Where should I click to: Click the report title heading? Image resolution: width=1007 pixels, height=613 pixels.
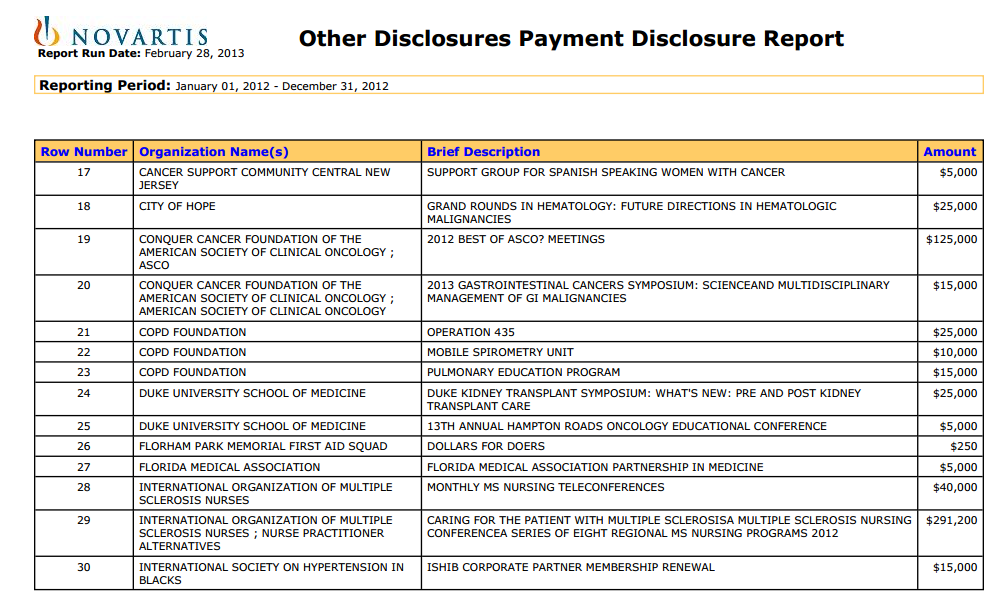(x=571, y=39)
